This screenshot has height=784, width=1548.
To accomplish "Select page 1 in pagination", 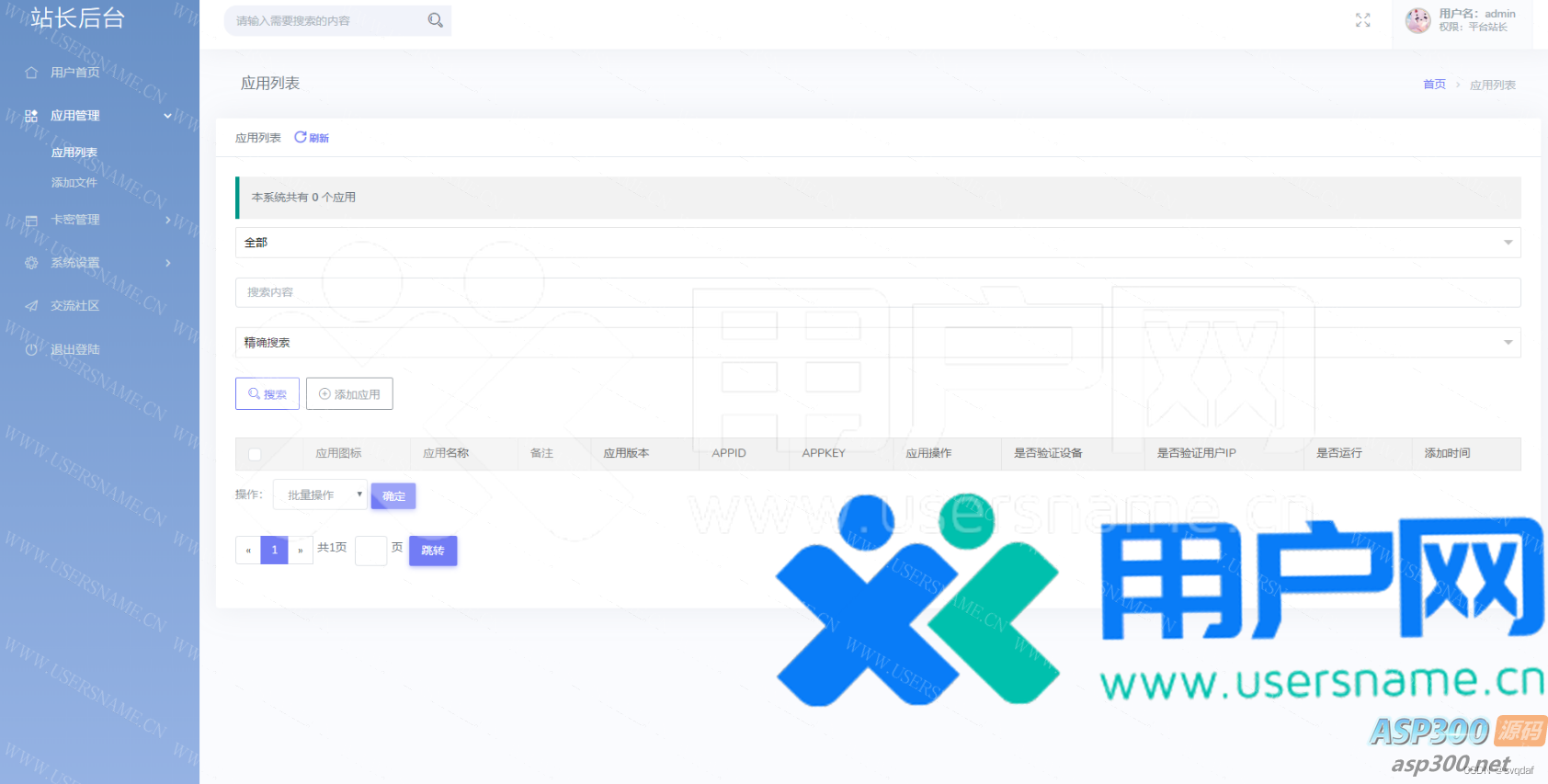I will [x=275, y=551].
